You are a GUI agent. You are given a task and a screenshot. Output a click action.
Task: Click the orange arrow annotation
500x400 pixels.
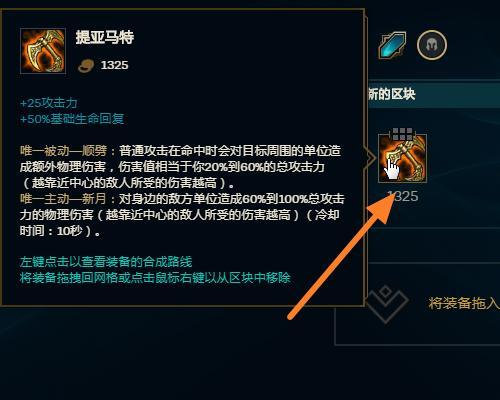(341, 256)
